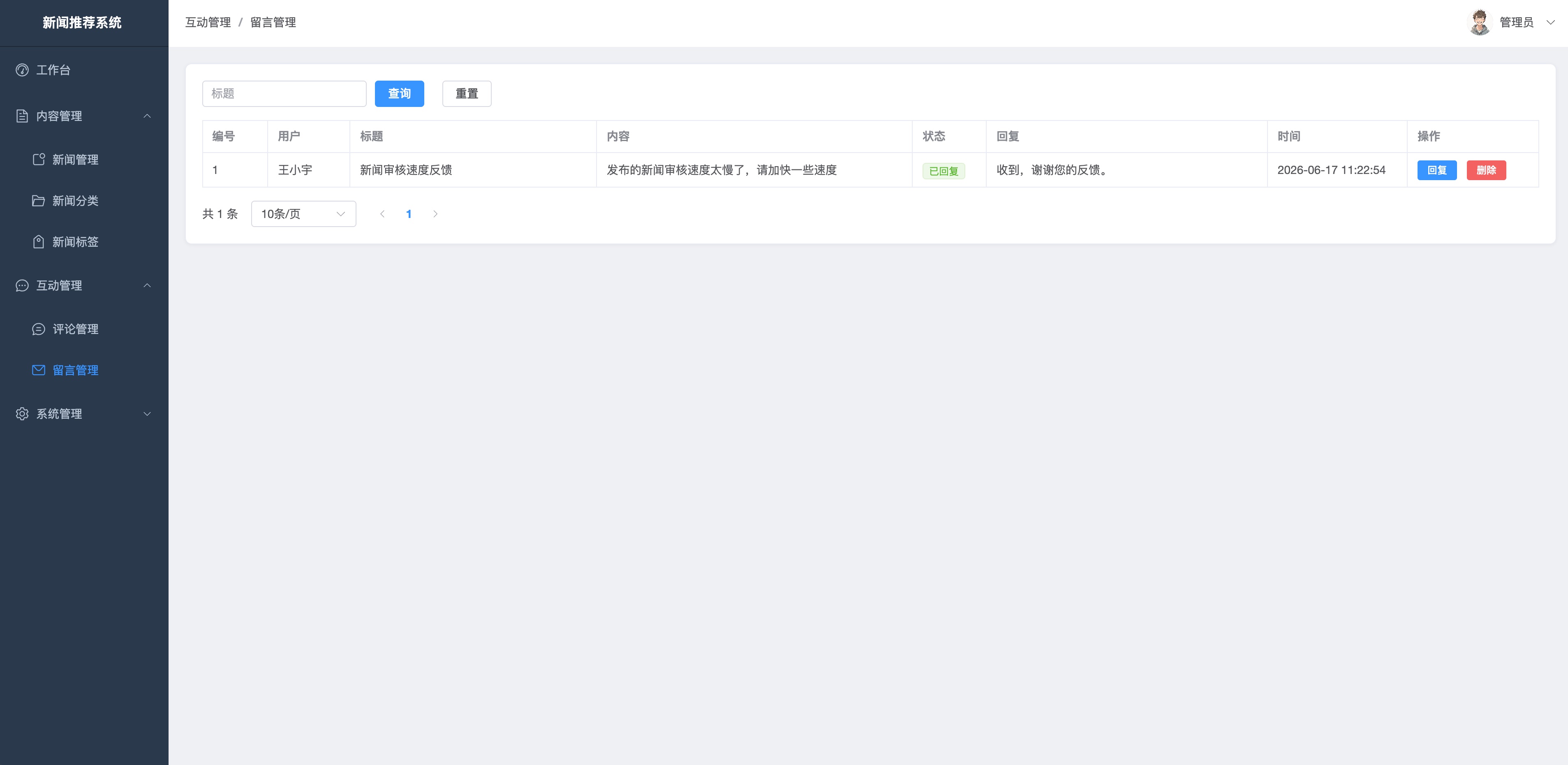Click the 已回复 status tag
This screenshot has height=765, width=1568.
tap(944, 171)
